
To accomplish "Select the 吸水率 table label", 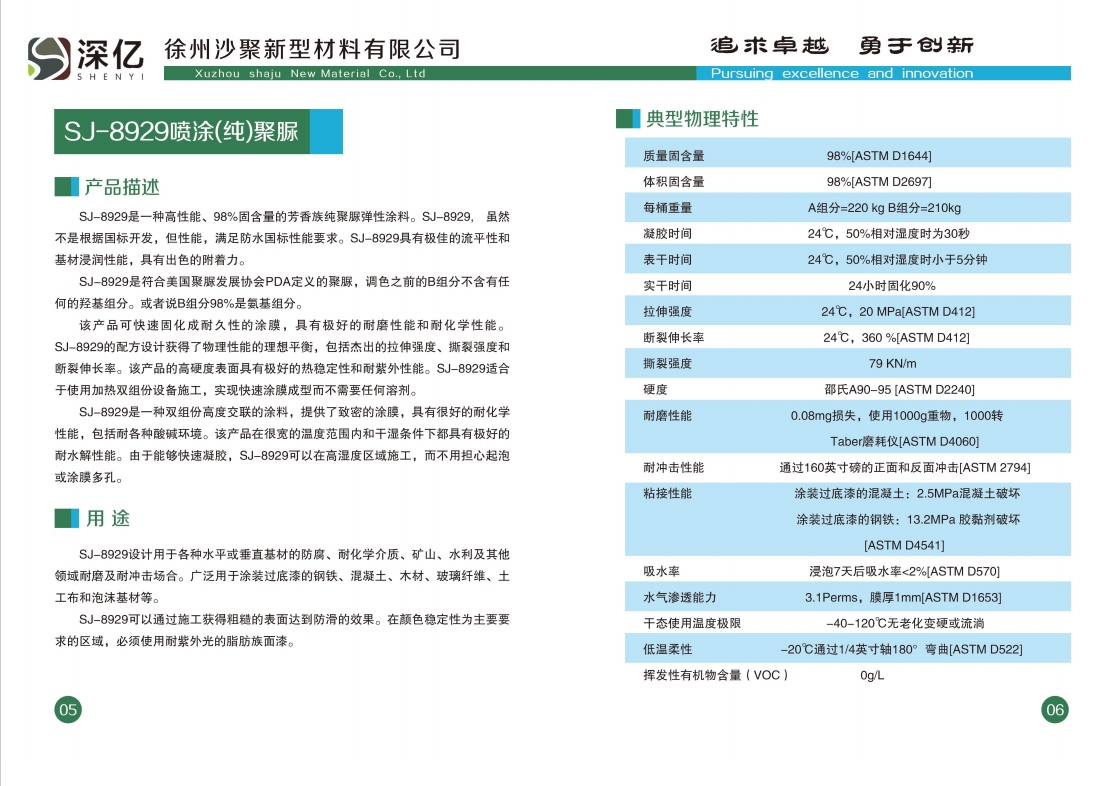I will point(661,572).
